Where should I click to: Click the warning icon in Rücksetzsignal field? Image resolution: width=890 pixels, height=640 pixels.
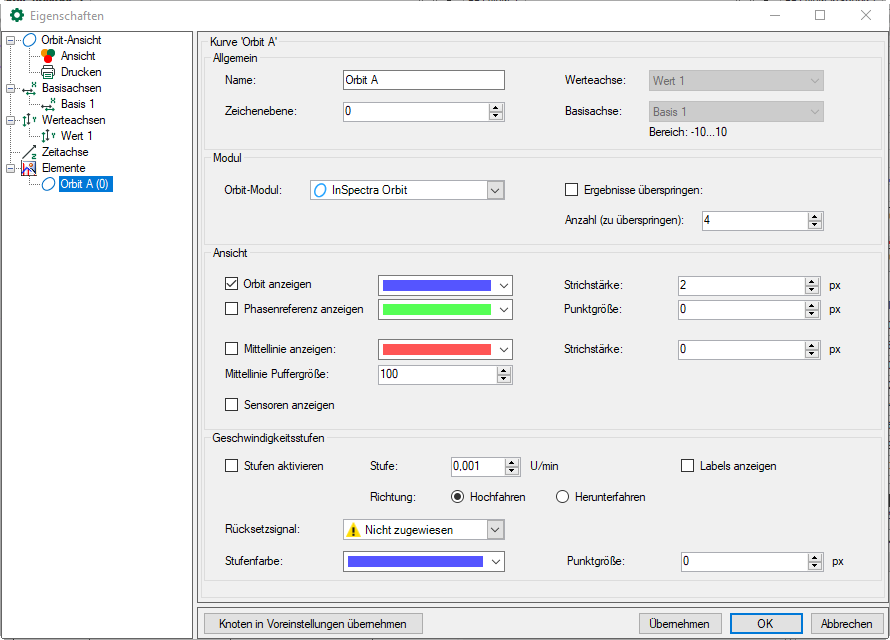click(x=354, y=530)
